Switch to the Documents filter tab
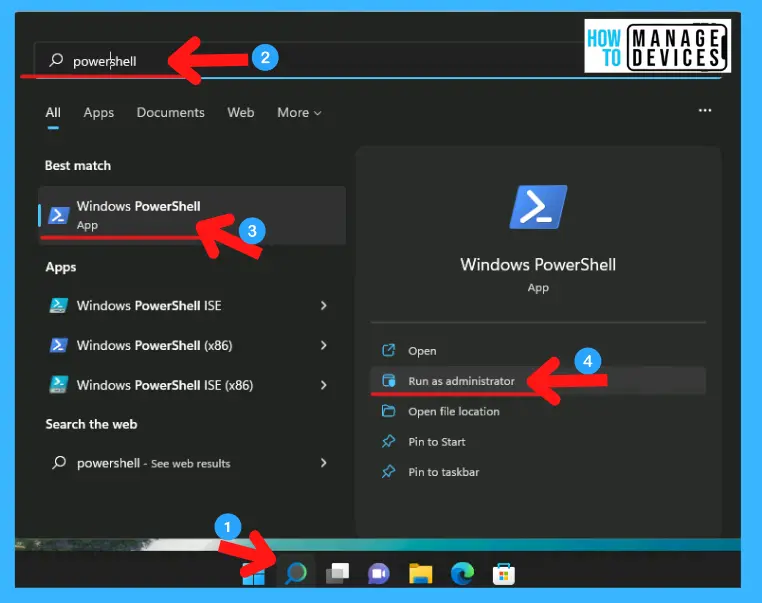Viewport: 762px width, 603px height. click(x=171, y=113)
